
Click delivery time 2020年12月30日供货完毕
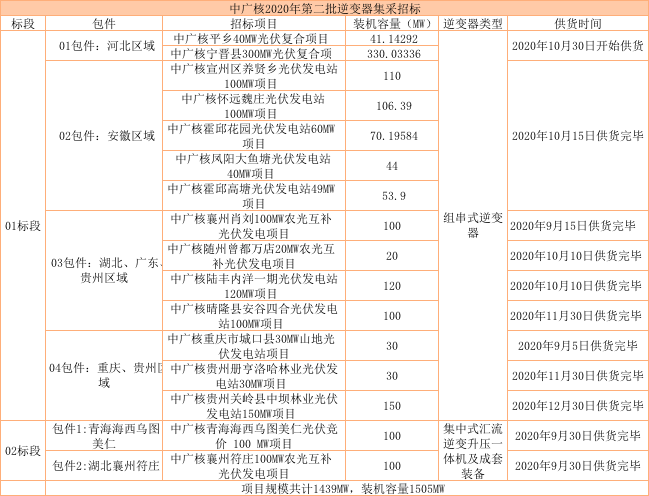[578, 406]
